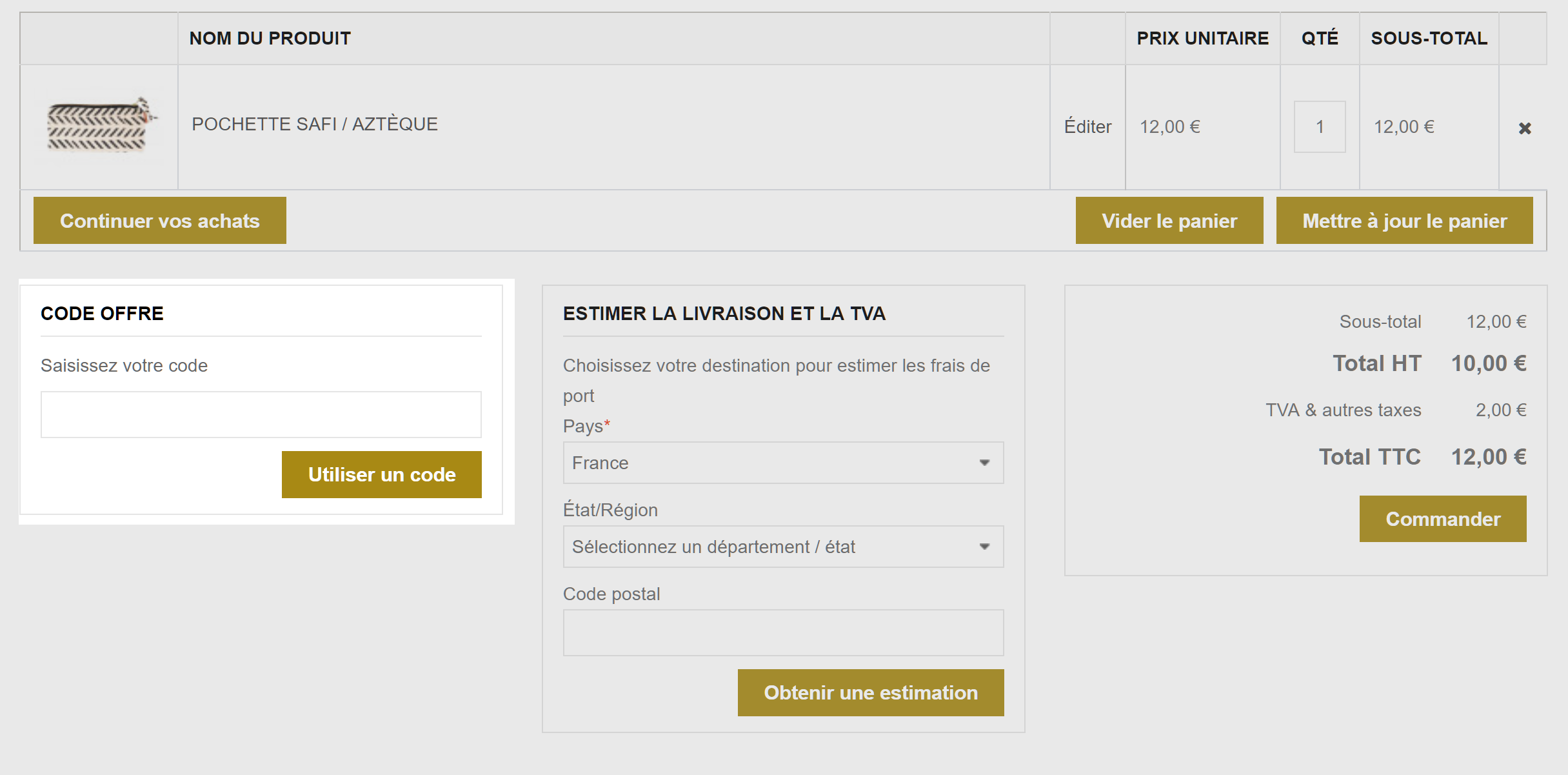Empty the cart with Vider le panier
Viewport: 1568px width, 775px height.
(x=1169, y=221)
